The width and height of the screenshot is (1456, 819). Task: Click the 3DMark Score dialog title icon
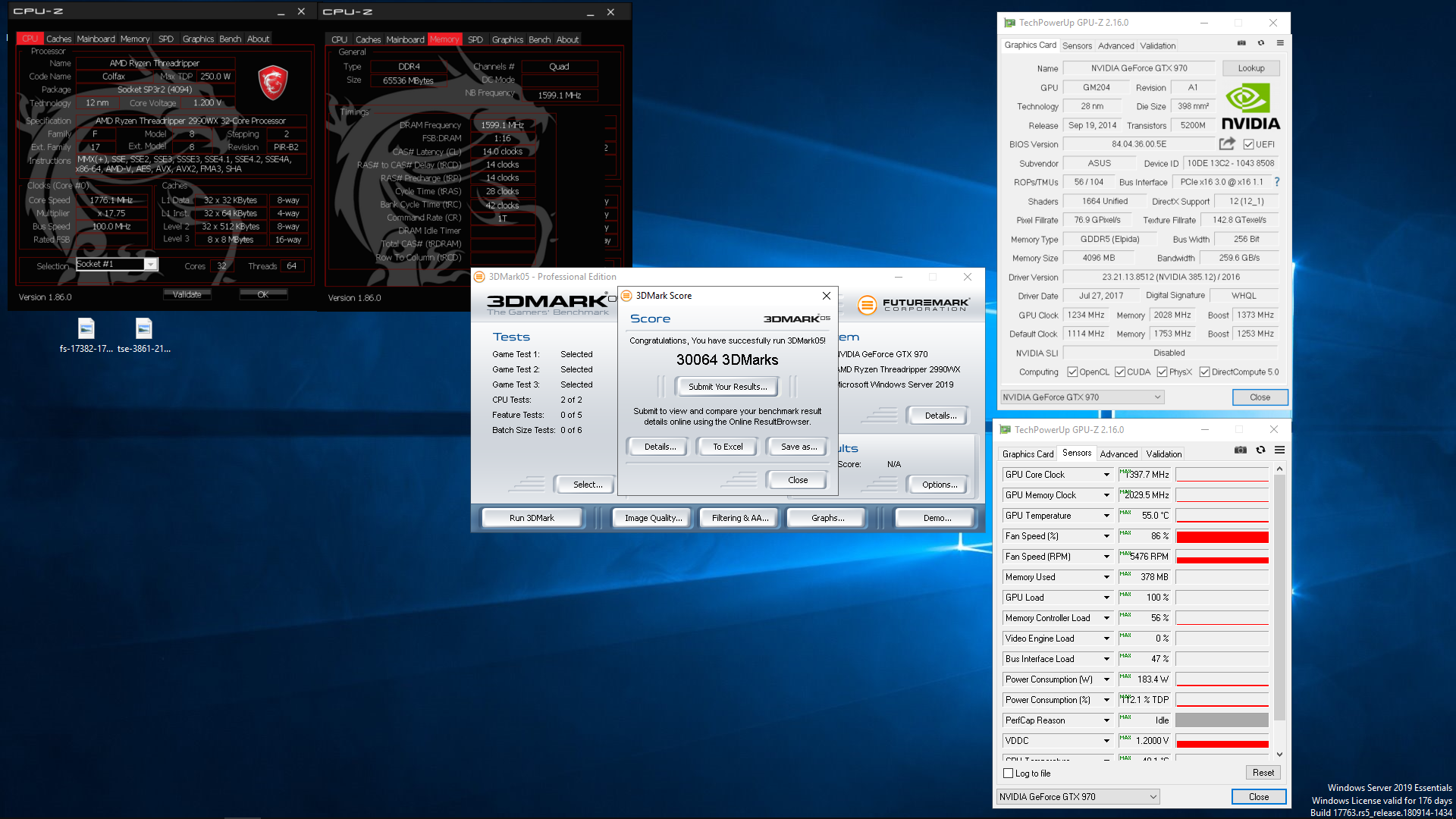tap(626, 296)
